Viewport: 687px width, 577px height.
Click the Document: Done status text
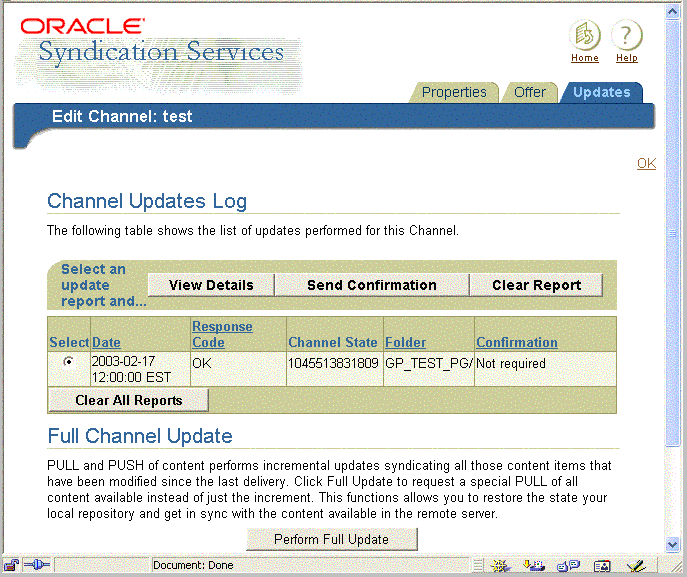click(193, 565)
